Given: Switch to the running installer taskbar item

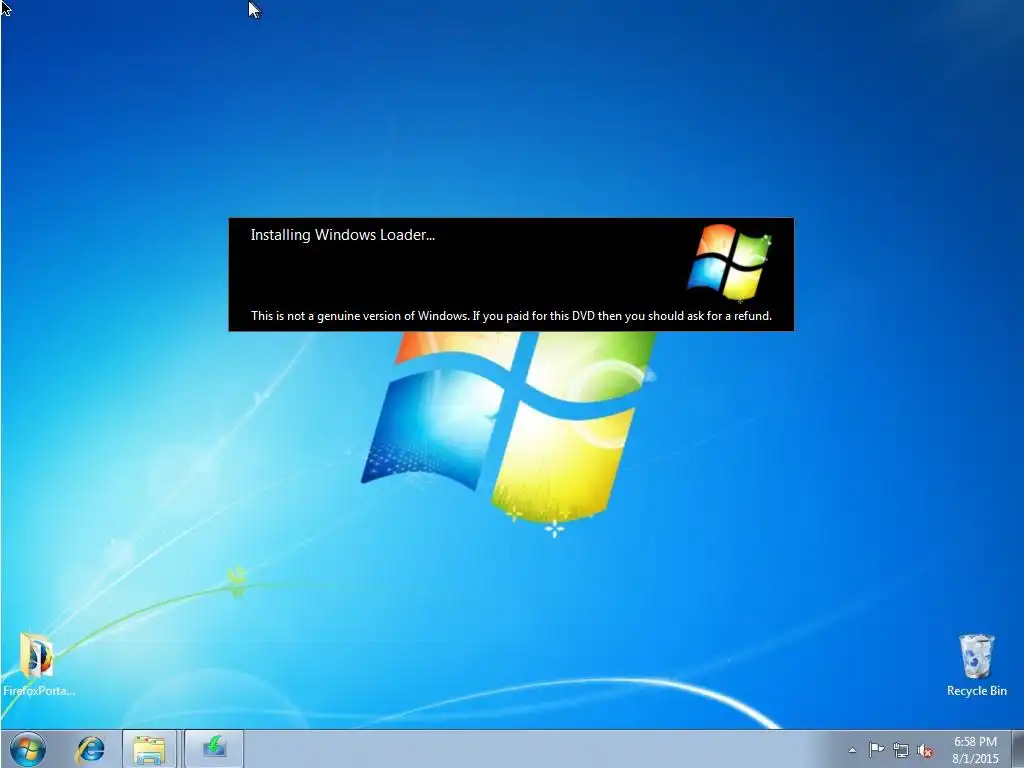Looking at the screenshot, I should [214, 749].
